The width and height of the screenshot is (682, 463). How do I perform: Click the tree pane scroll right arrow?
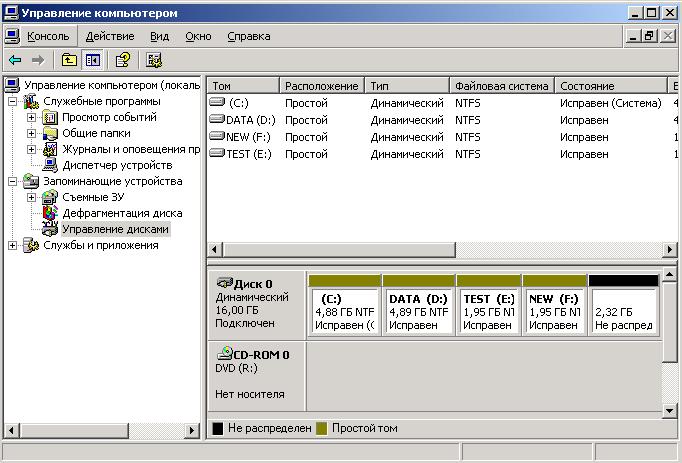(x=191, y=431)
